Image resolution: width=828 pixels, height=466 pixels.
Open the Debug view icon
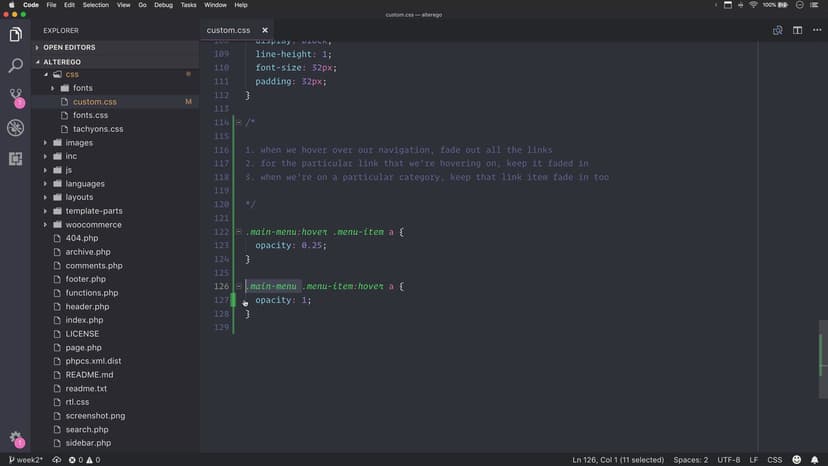click(15, 128)
